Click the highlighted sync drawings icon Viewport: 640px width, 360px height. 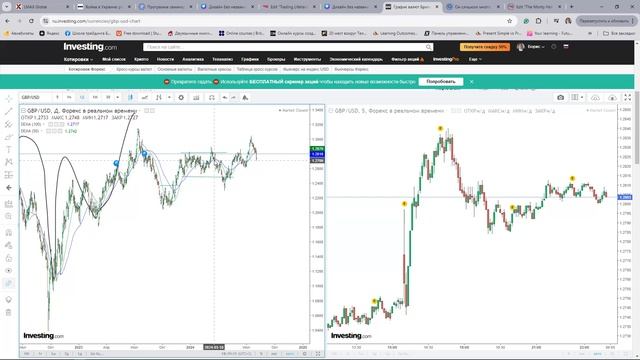coord(9,283)
